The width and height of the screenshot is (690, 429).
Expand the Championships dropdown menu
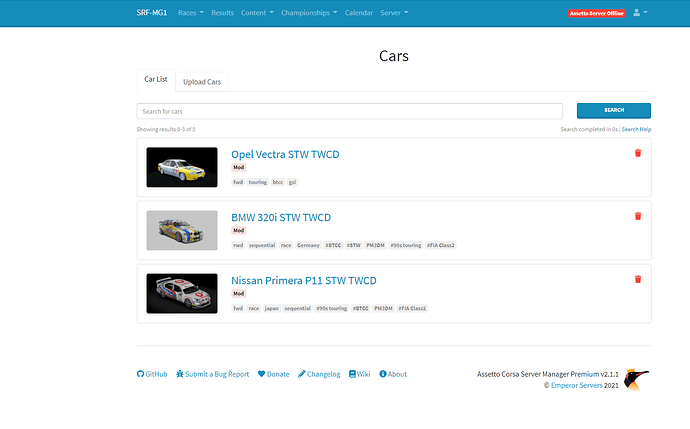(x=309, y=13)
